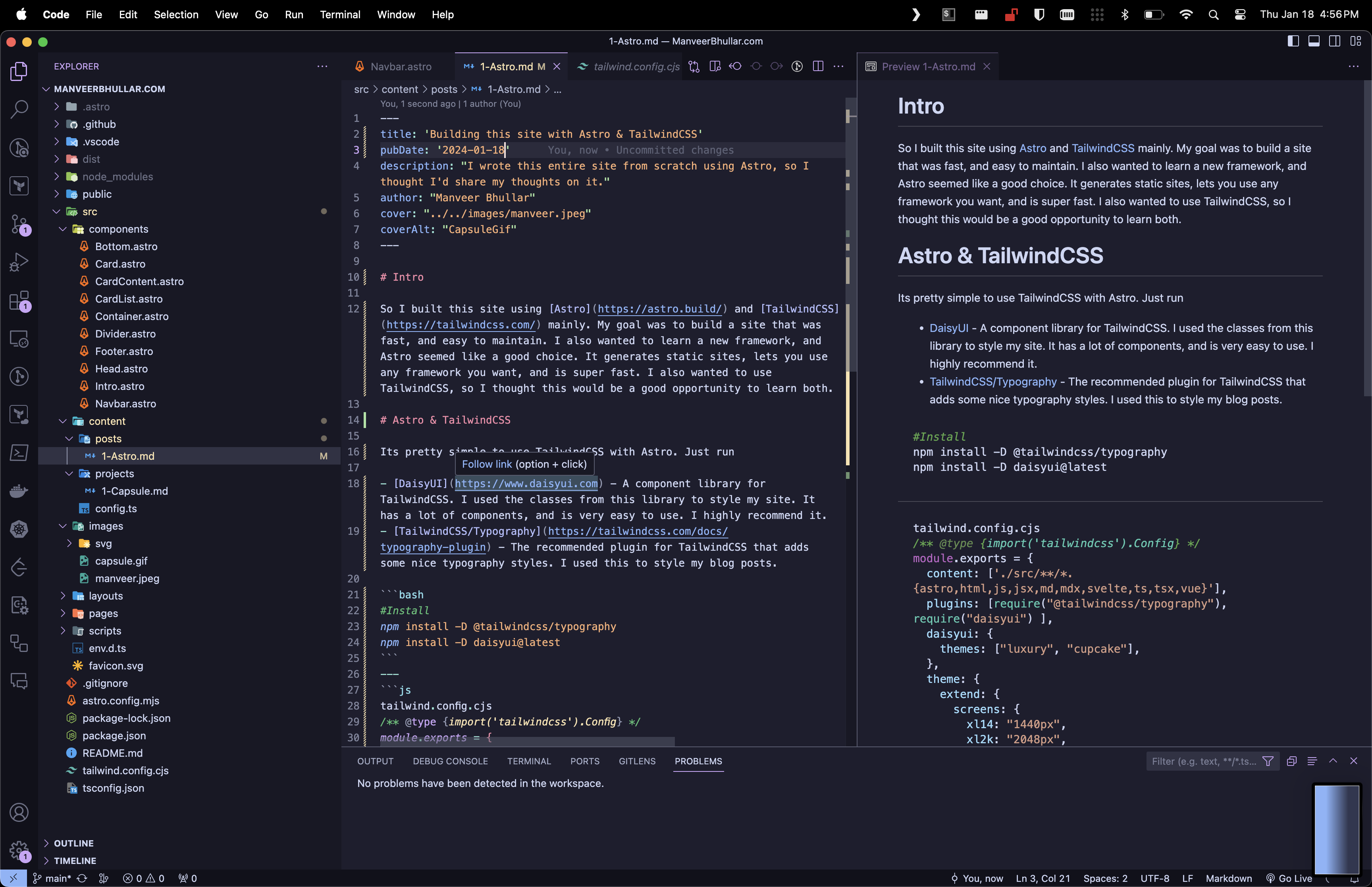
Task: Toggle the bottom panel layout button
Action: point(1313,41)
